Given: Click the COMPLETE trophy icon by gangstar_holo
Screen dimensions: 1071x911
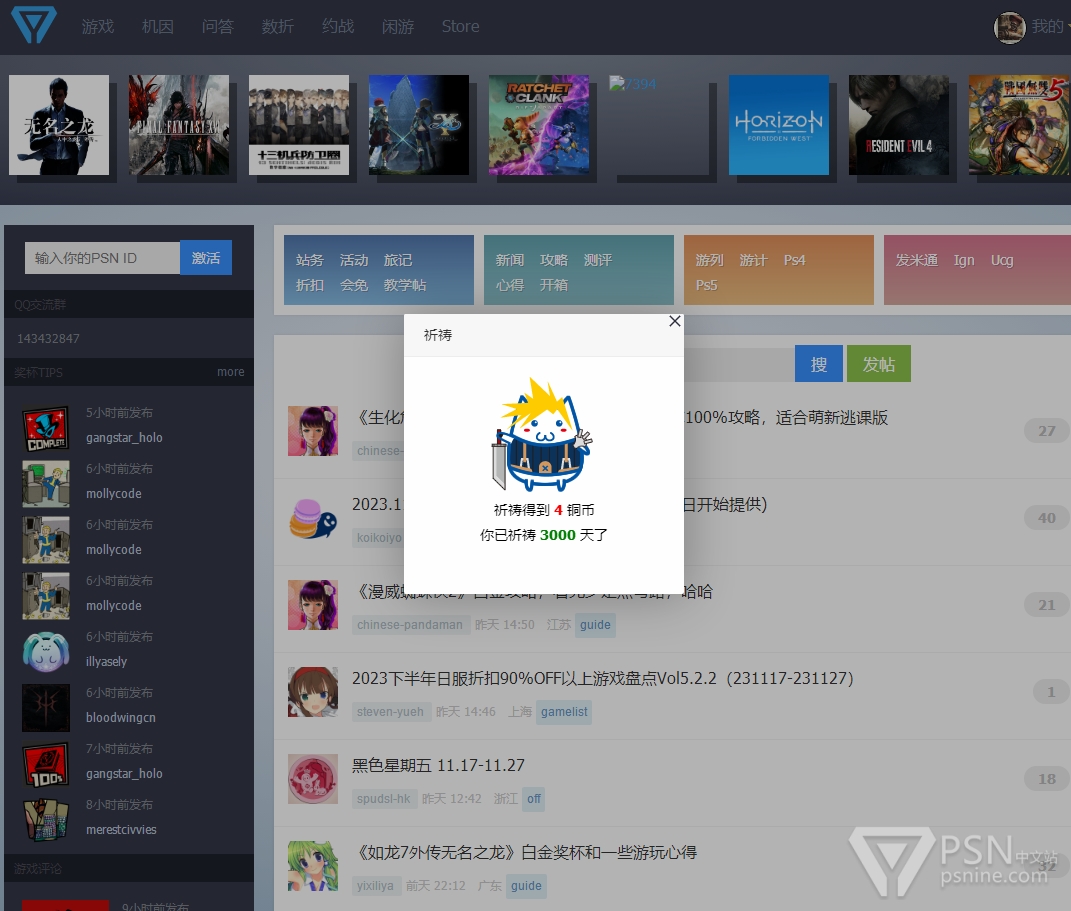Looking at the screenshot, I should click(46, 430).
